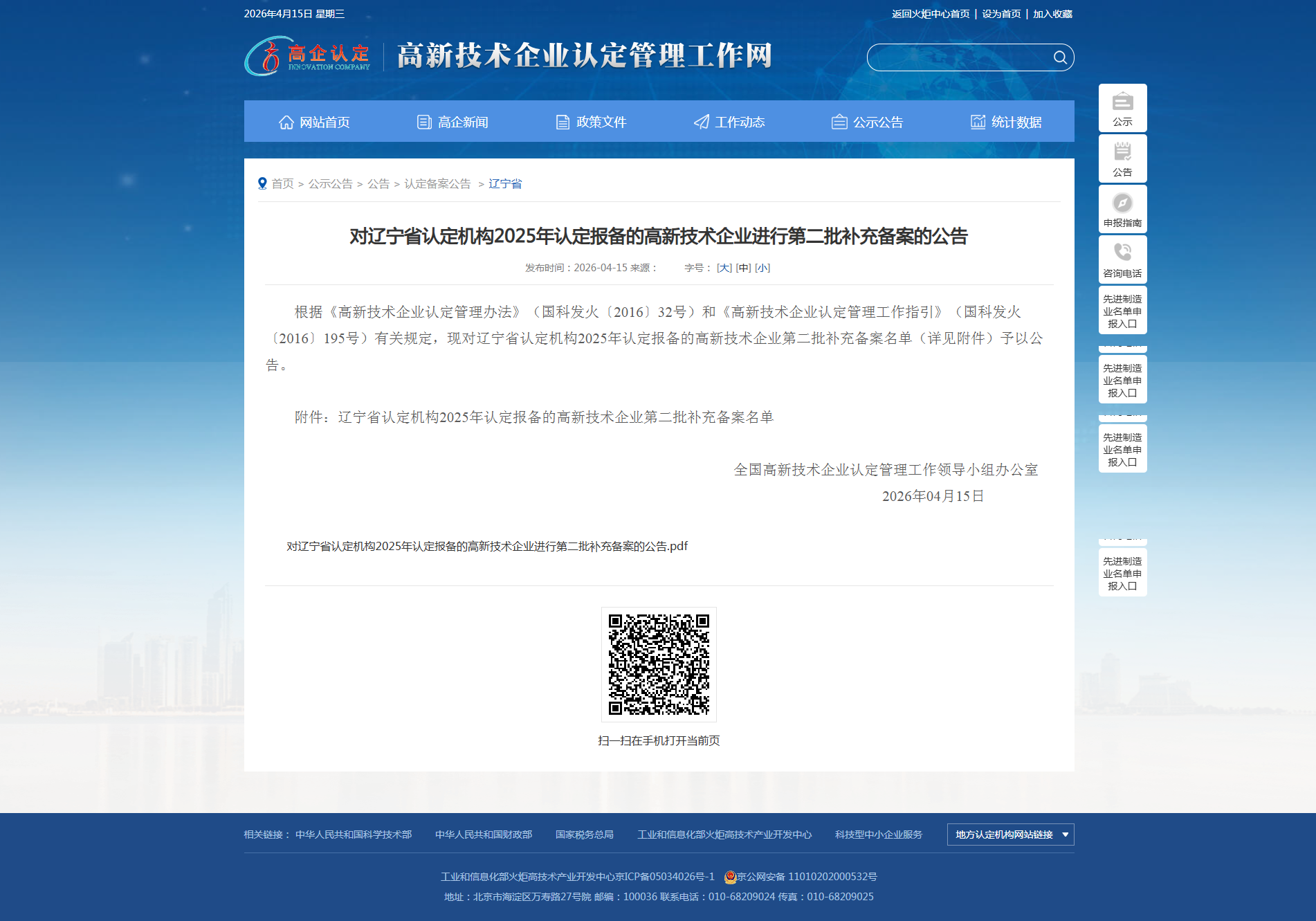Set font size to 大

(724, 268)
